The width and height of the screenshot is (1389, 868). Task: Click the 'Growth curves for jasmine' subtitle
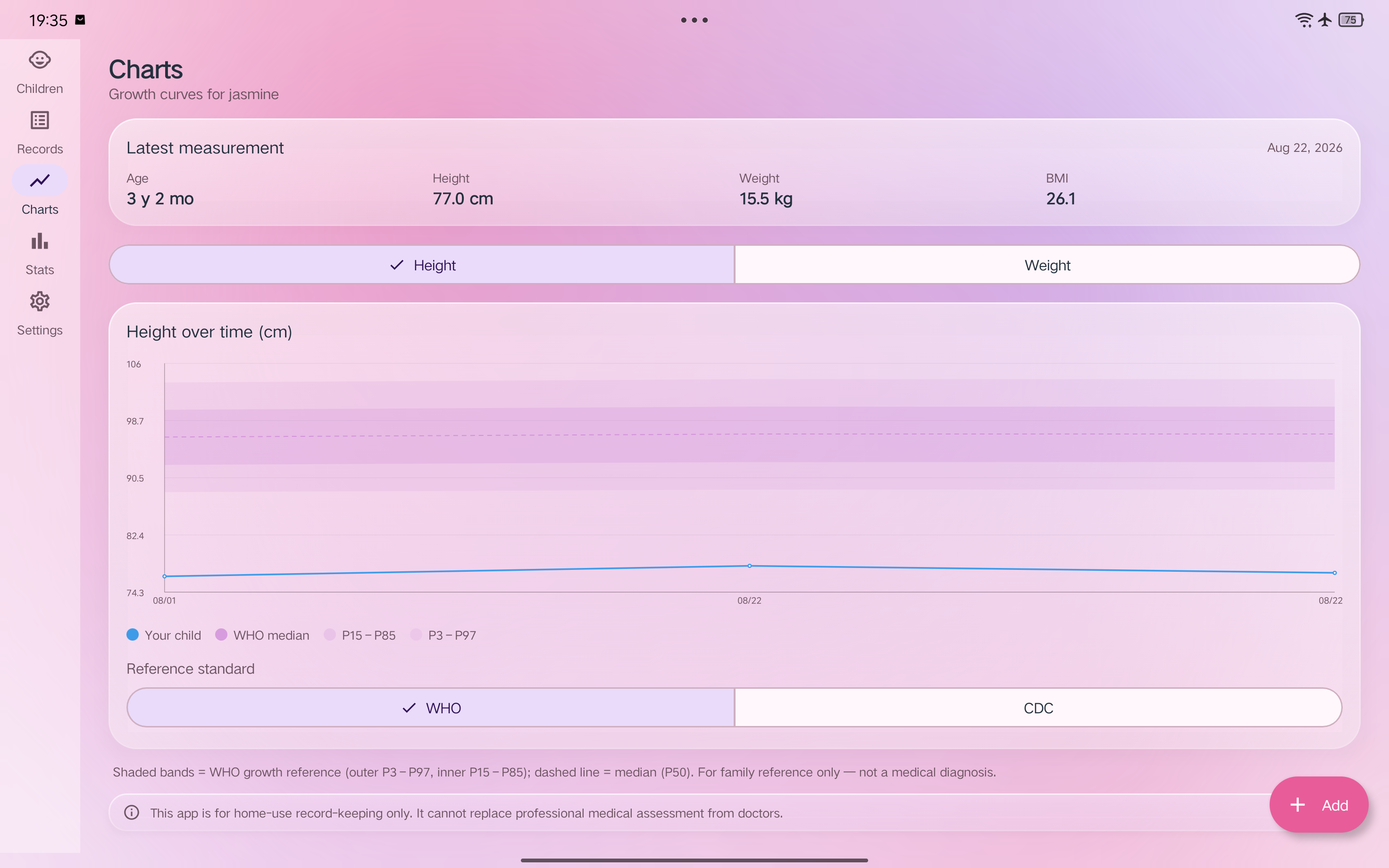click(193, 94)
